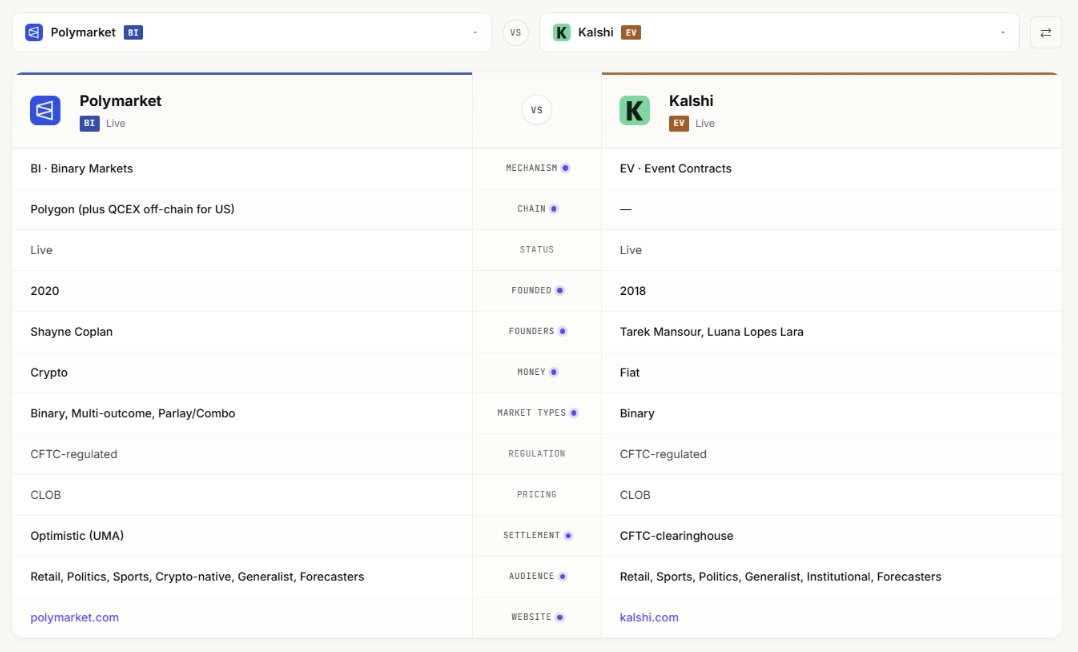The width and height of the screenshot is (1078, 652).
Task: Click the info dot next to CHAIN
Action: click(553, 209)
